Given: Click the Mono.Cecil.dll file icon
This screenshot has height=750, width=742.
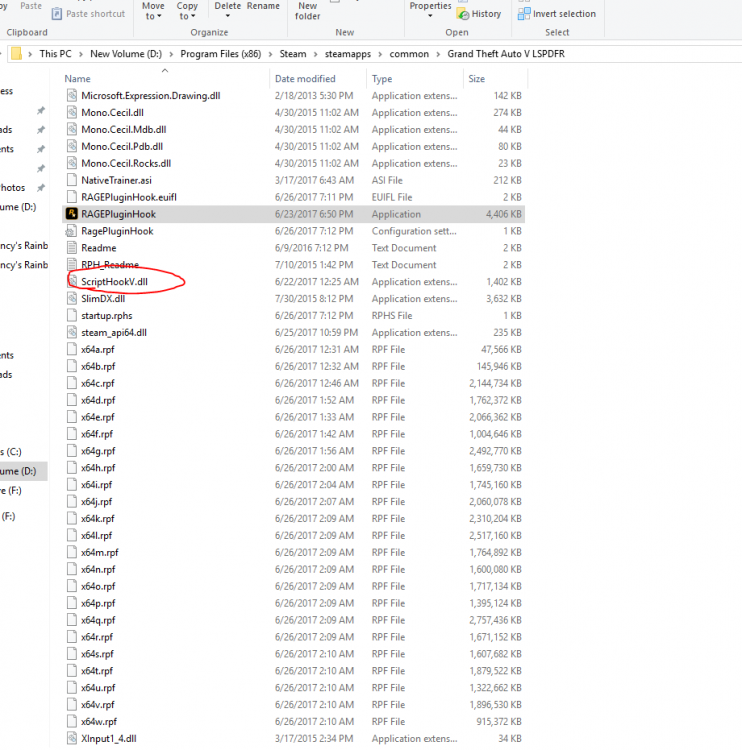Looking at the screenshot, I should click(x=72, y=112).
